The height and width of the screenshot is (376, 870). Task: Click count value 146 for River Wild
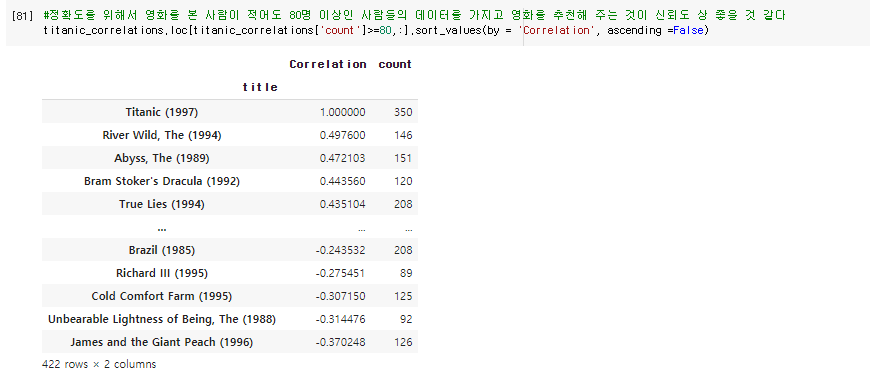tap(403, 135)
